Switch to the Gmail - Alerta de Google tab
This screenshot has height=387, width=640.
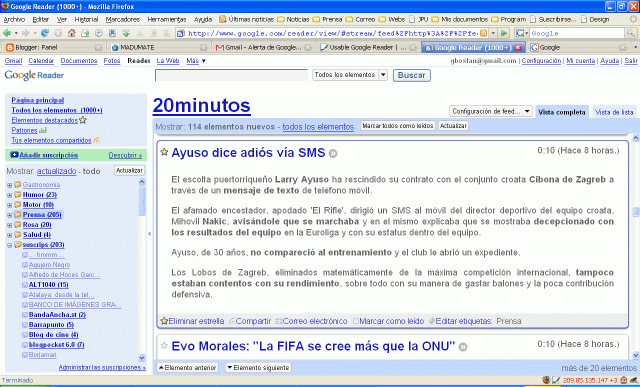pyautogui.click(x=263, y=47)
